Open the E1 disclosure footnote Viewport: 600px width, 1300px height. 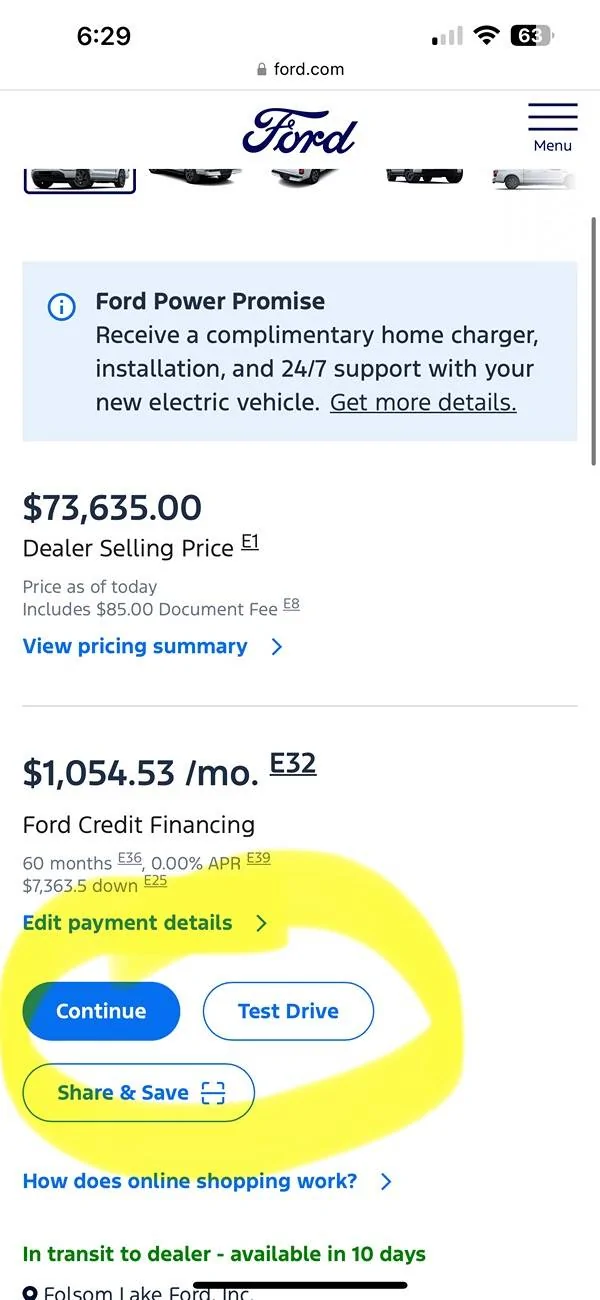click(x=250, y=543)
